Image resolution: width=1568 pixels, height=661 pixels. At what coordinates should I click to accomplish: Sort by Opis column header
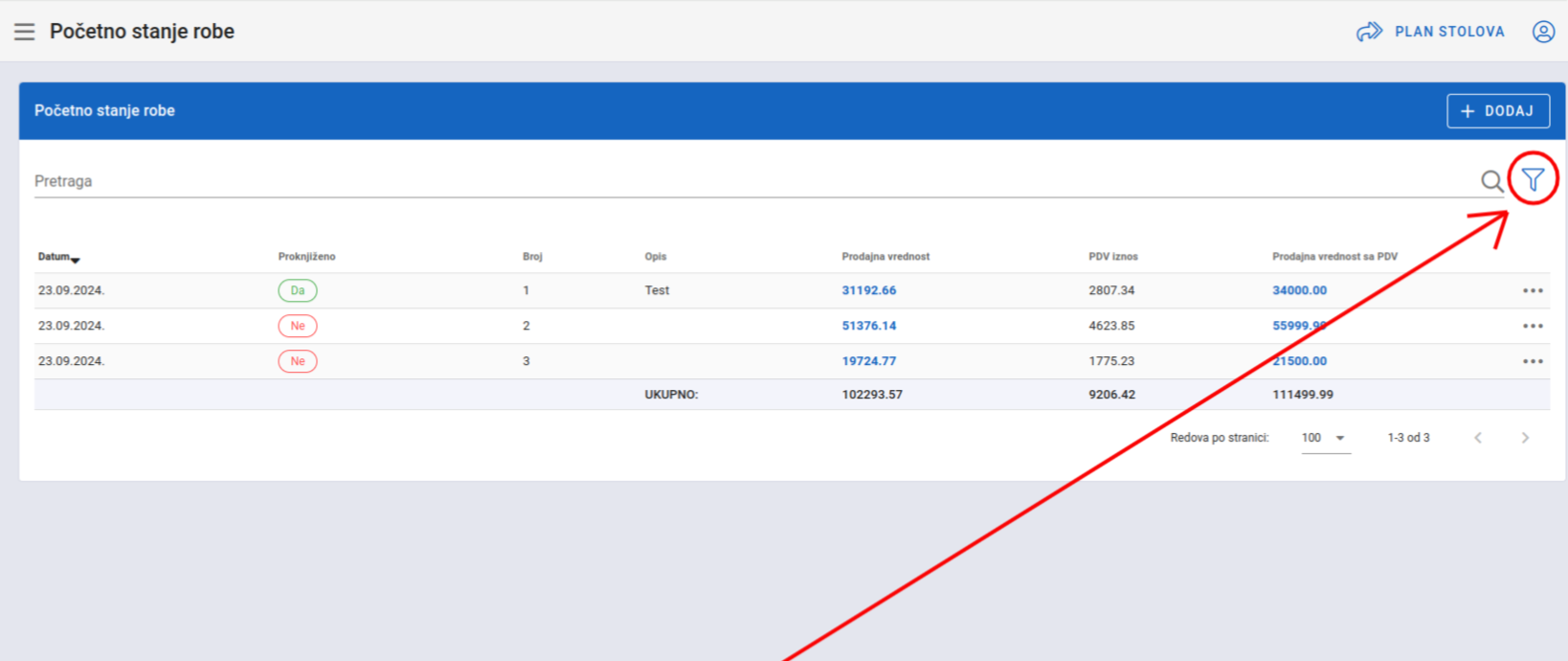pos(656,257)
